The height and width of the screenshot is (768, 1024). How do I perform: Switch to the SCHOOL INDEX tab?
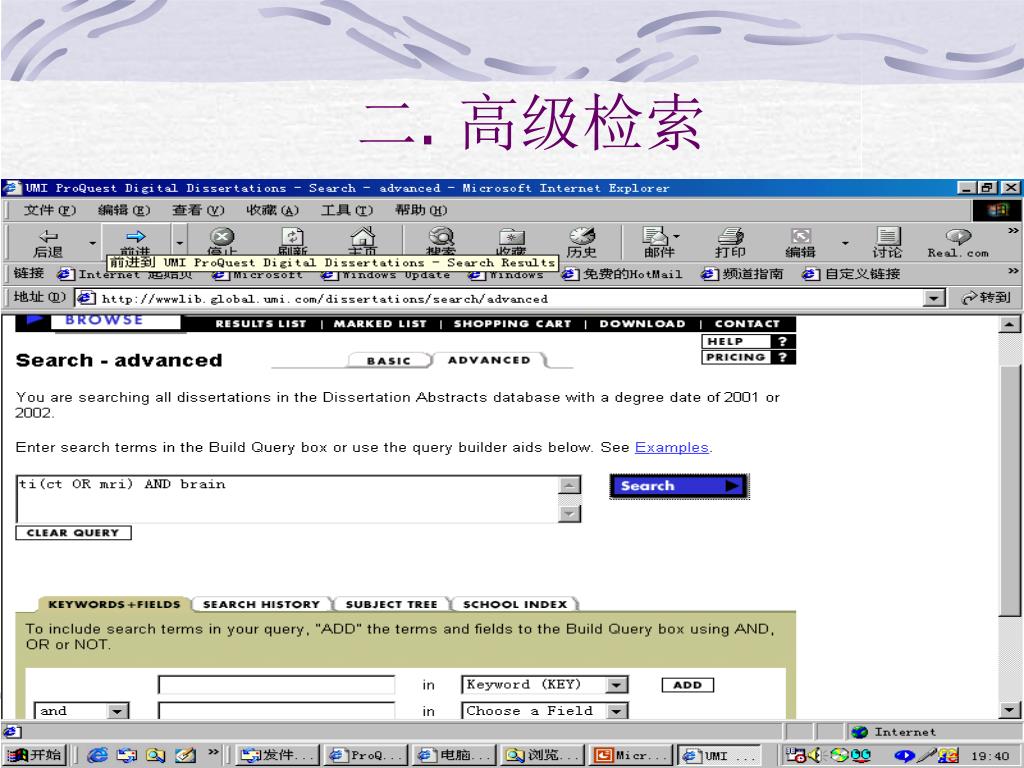coord(515,604)
